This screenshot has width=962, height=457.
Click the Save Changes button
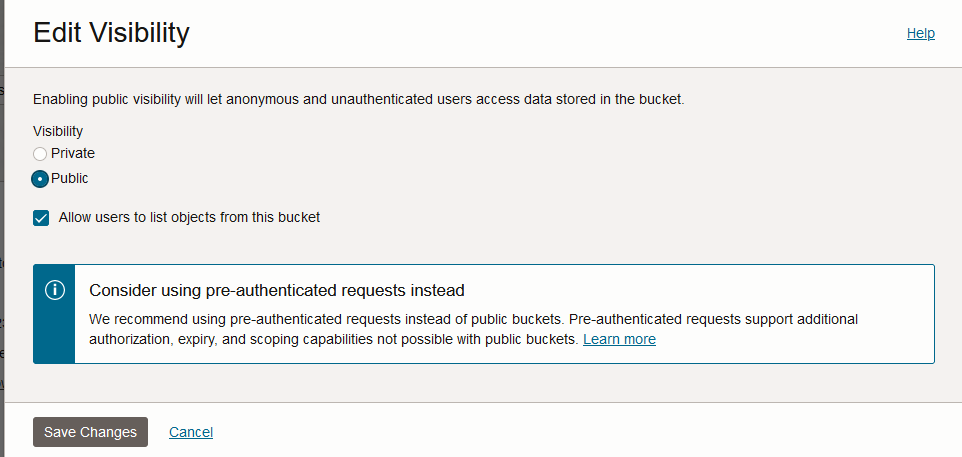(90, 432)
